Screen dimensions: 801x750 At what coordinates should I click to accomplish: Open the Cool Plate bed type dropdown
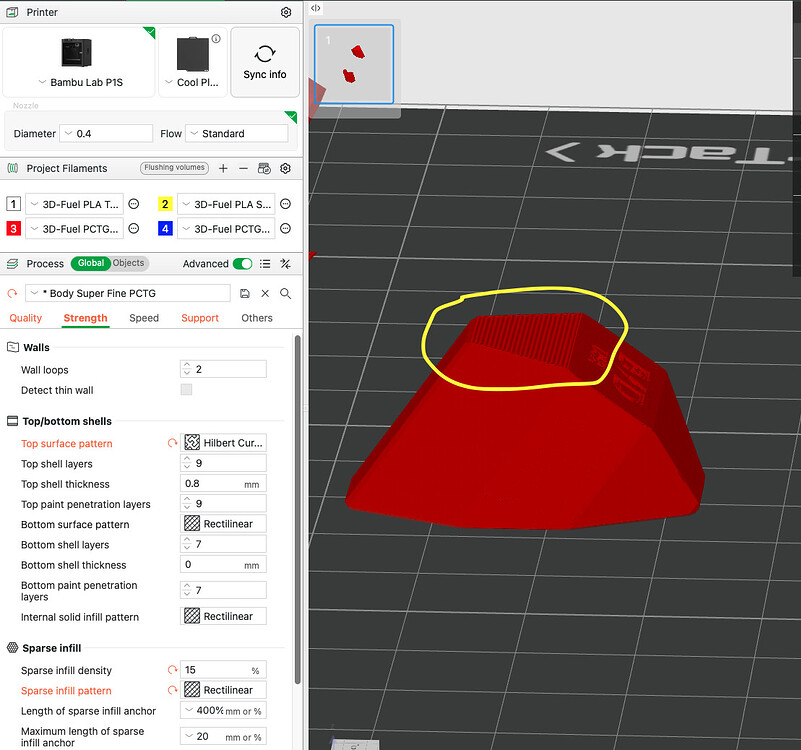[x=193, y=62]
